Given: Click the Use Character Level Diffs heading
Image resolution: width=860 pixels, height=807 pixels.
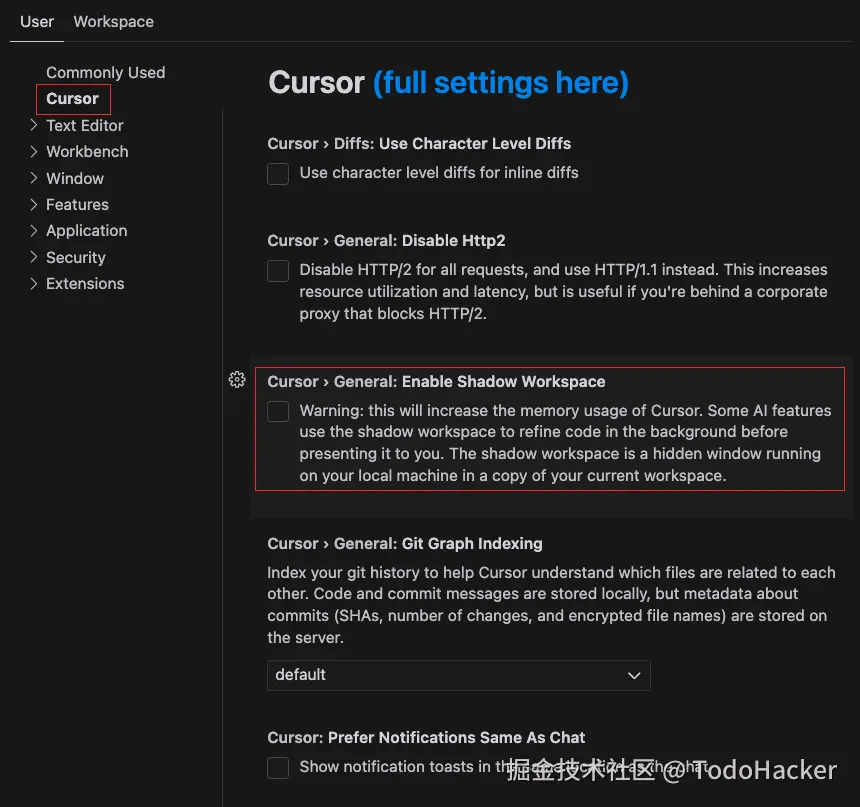Looking at the screenshot, I should [x=419, y=144].
